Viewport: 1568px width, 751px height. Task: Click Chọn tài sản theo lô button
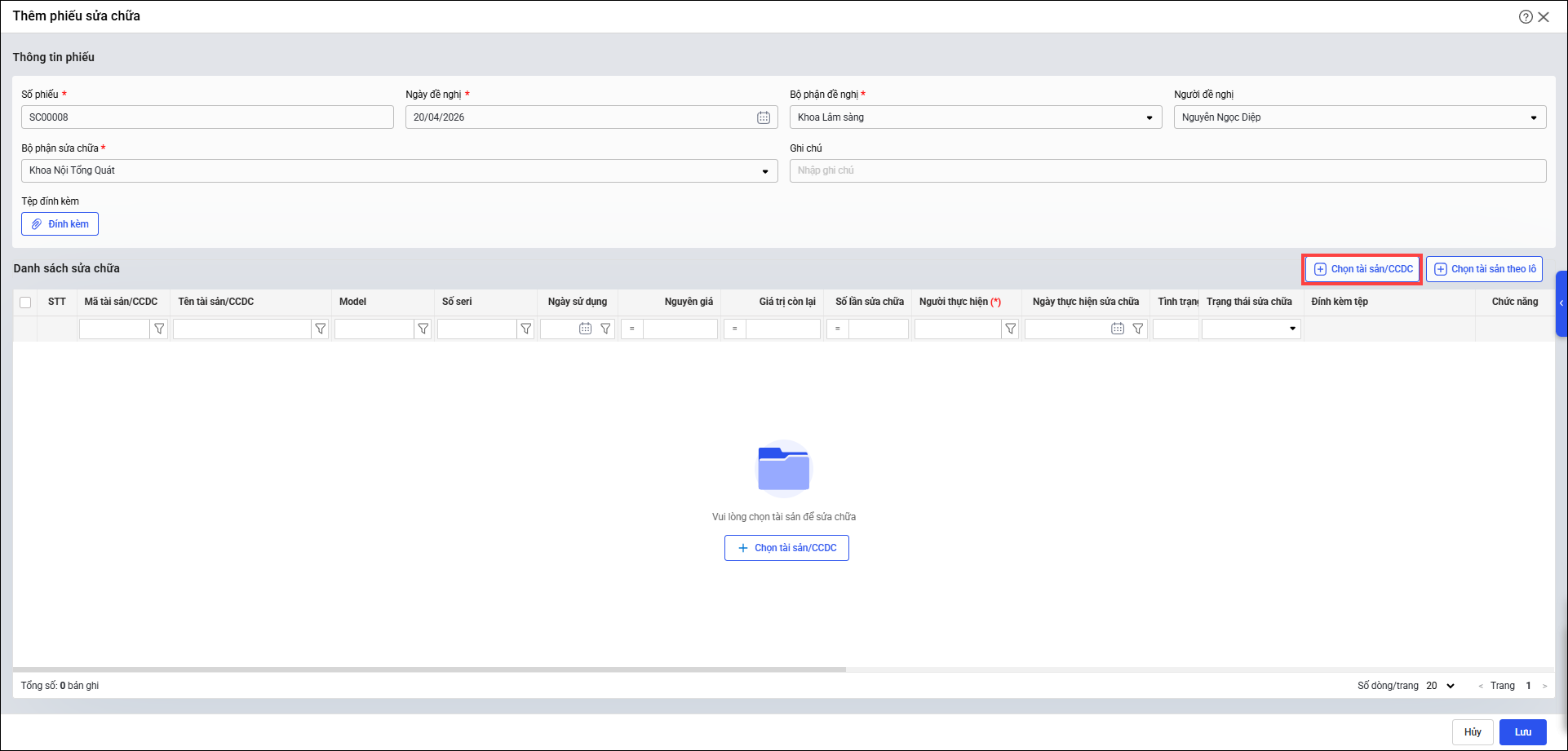(x=1484, y=269)
